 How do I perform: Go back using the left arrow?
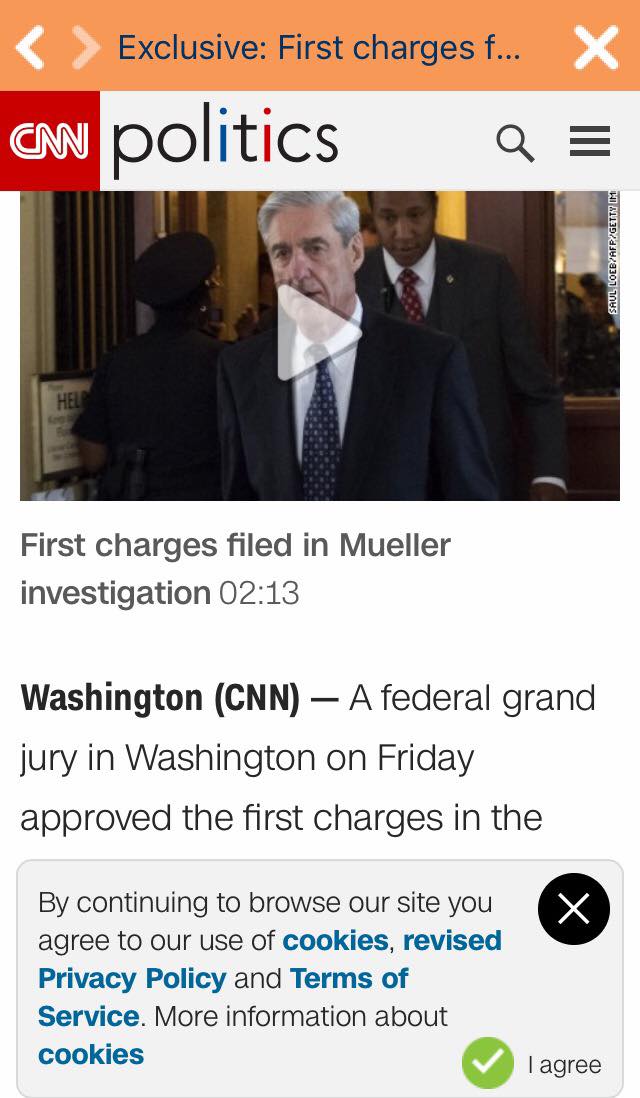pyautogui.click(x=30, y=48)
